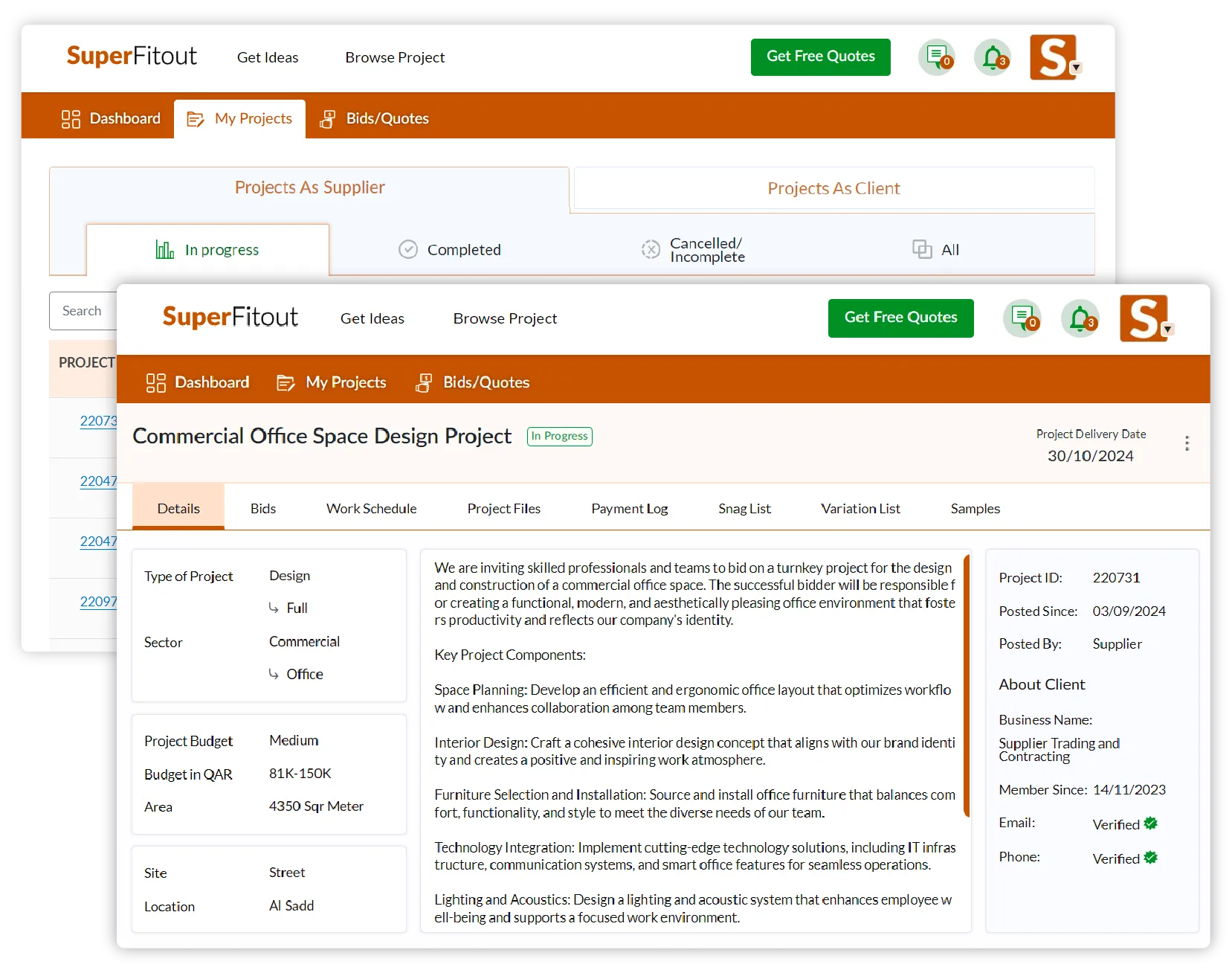Click the verified badge beside Phone

(x=1150, y=858)
